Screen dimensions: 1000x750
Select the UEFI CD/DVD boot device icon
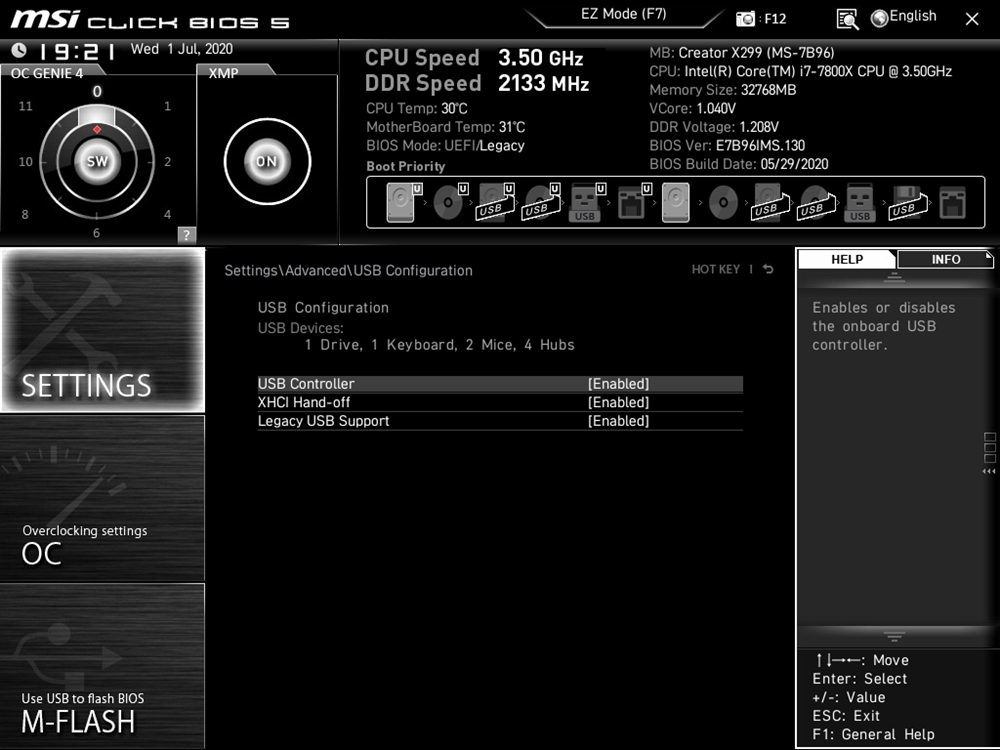450,202
